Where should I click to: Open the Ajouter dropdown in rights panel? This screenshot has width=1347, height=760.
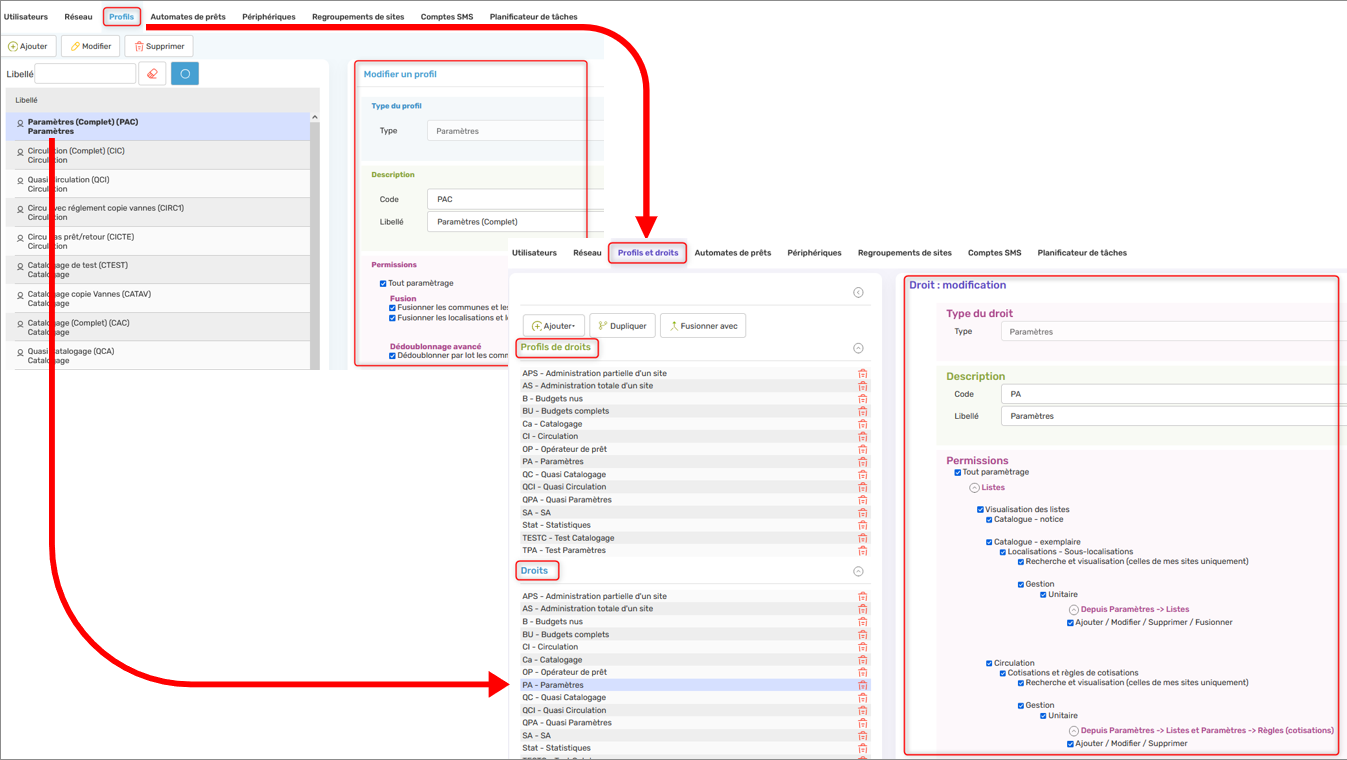point(553,326)
